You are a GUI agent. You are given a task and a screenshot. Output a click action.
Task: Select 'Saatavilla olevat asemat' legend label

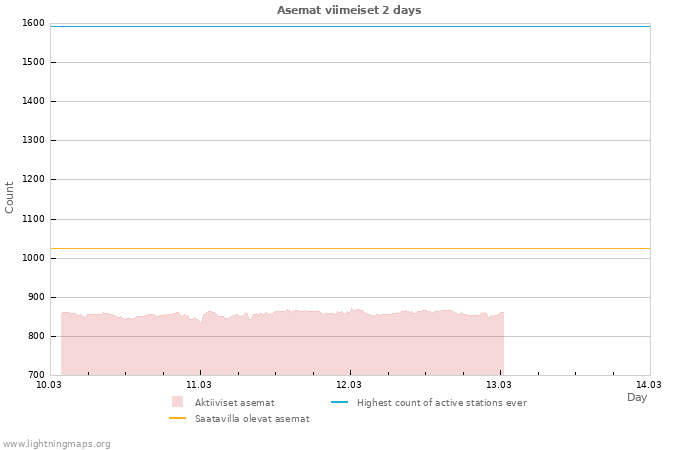(251, 418)
